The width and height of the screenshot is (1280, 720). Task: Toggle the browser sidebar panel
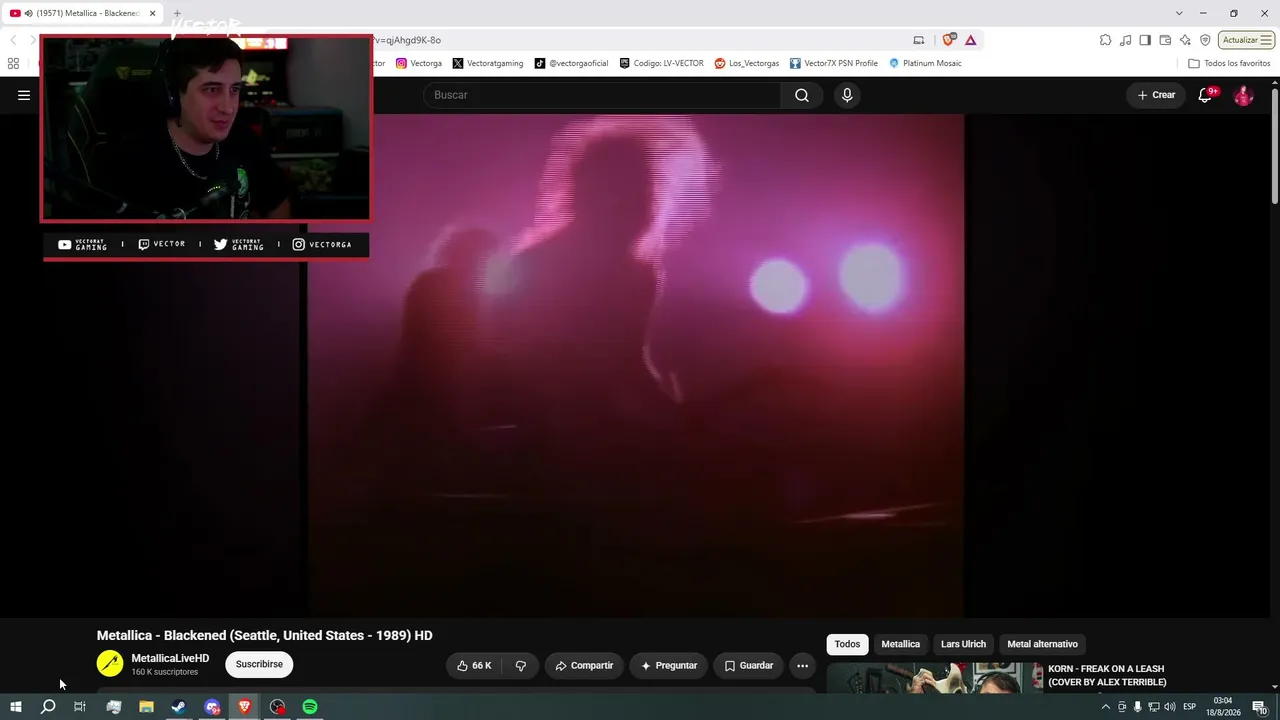(x=1145, y=40)
